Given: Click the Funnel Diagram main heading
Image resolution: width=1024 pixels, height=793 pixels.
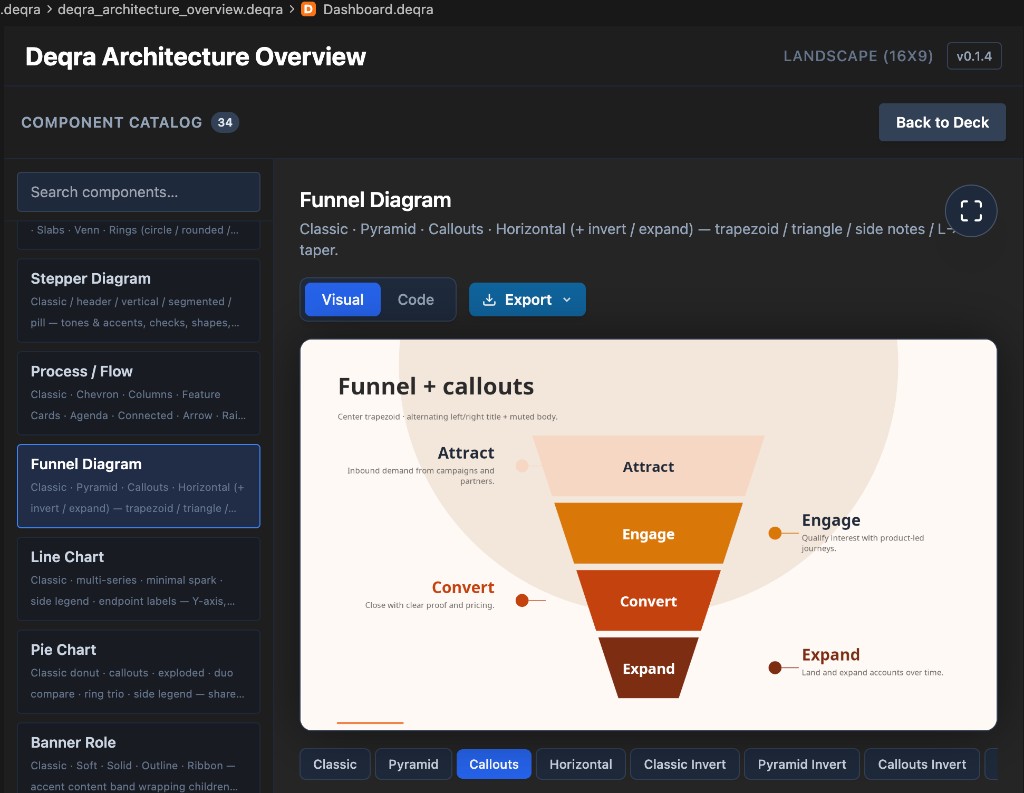Looking at the screenshot, I should pyautogui.click(x=375, y=200).
